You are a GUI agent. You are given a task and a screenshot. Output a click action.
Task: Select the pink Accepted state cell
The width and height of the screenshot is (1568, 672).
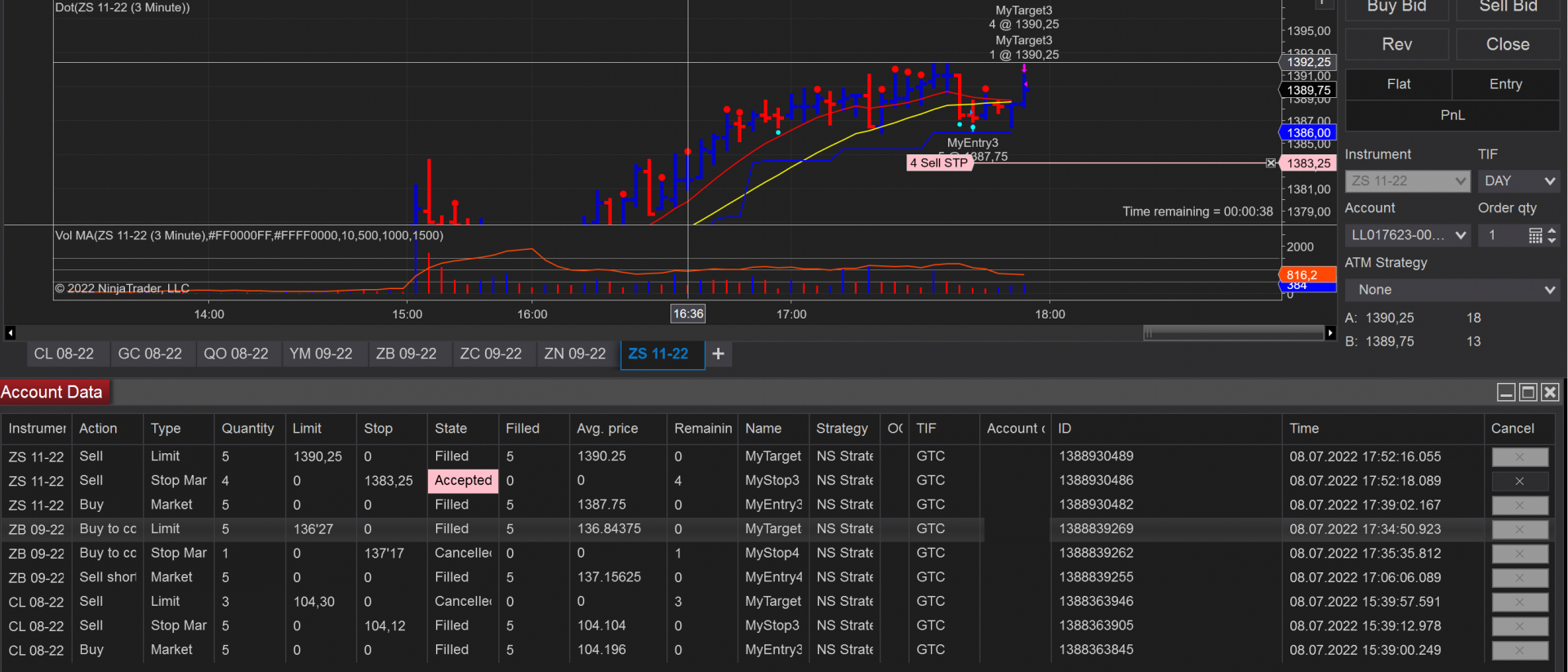pyautogui.click(x=463, y=481)
